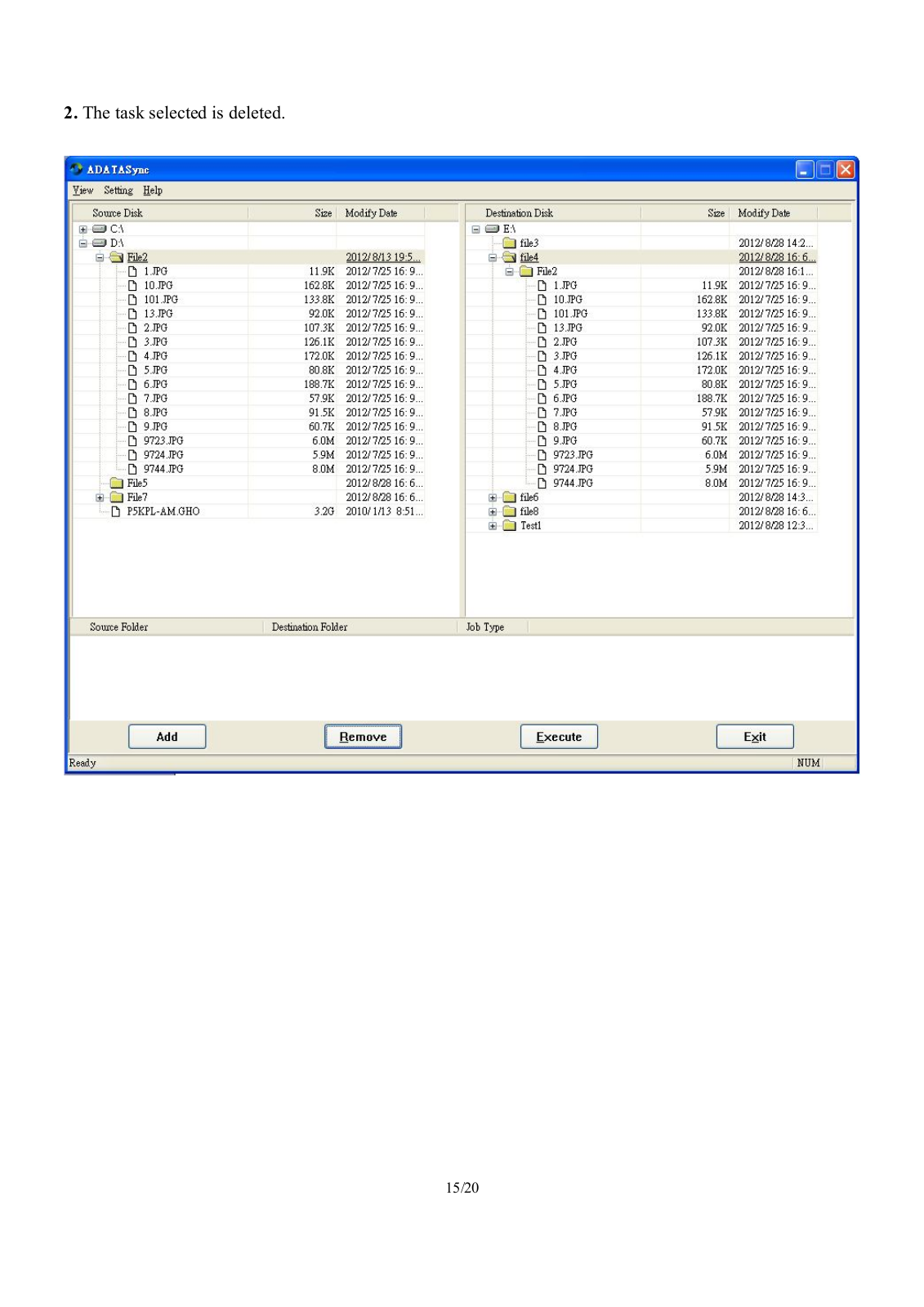Expand the file6 folder in destination tree
This screenshot has height=1307, width=924.
pyautogui.click(x=493, y=497)
